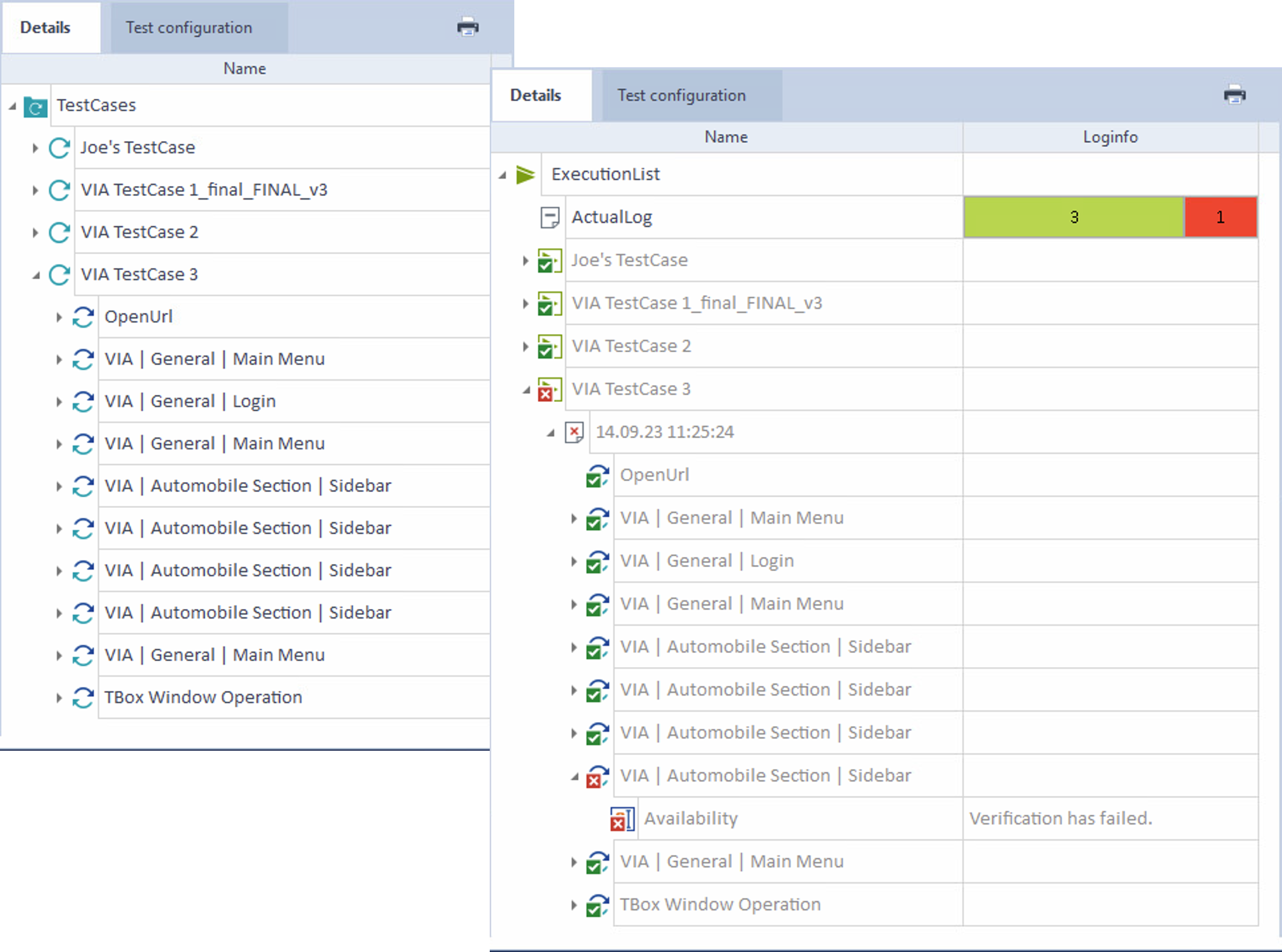Image resolution: width=1282 pixels, height=952 pixels.
Task: Click the passed Joe's TestCase result icon
Action: 549,261
